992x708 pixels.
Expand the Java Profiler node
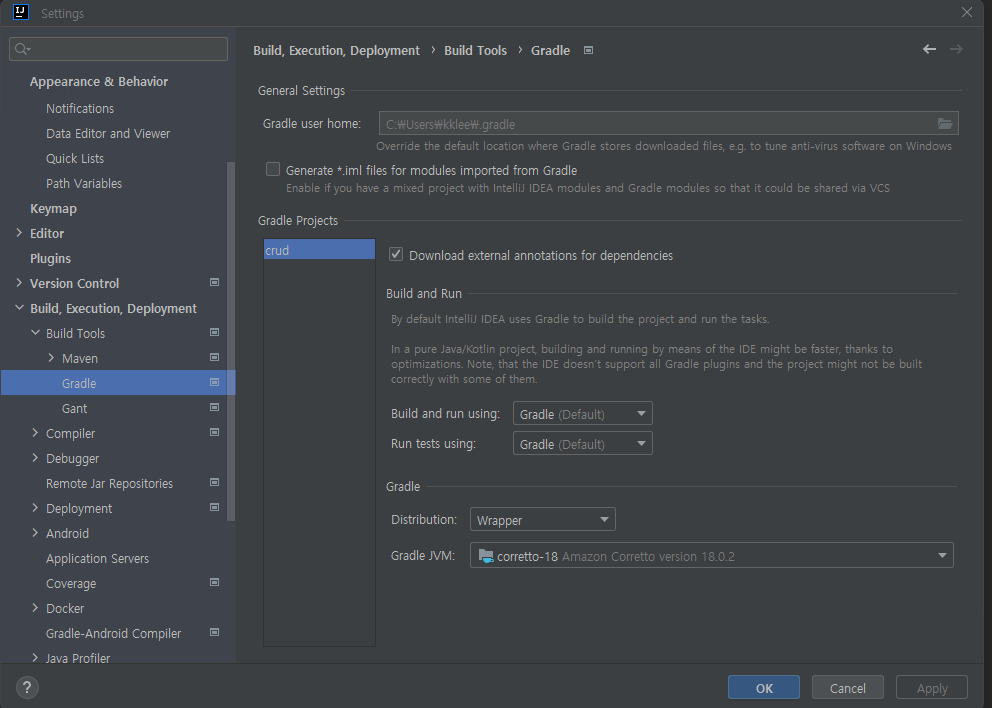(35, 658)
